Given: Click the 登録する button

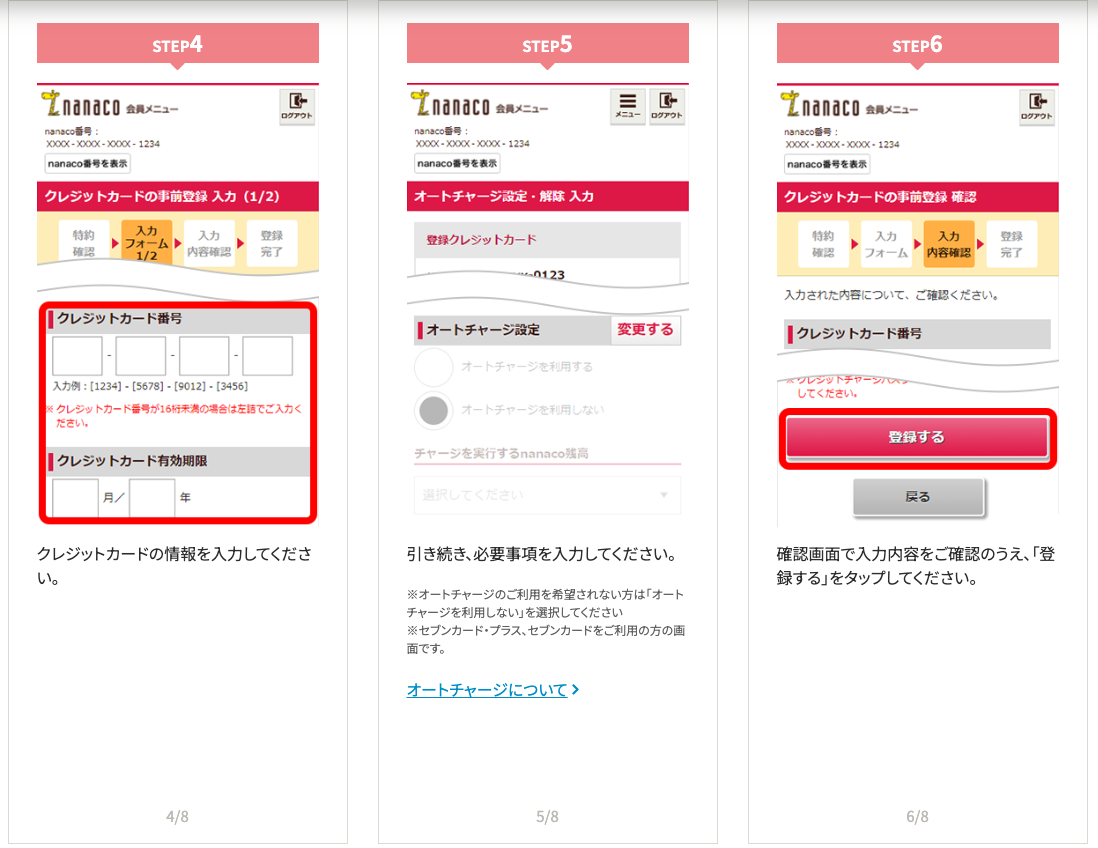Looking at the screenshot, I should click(917, 437).
